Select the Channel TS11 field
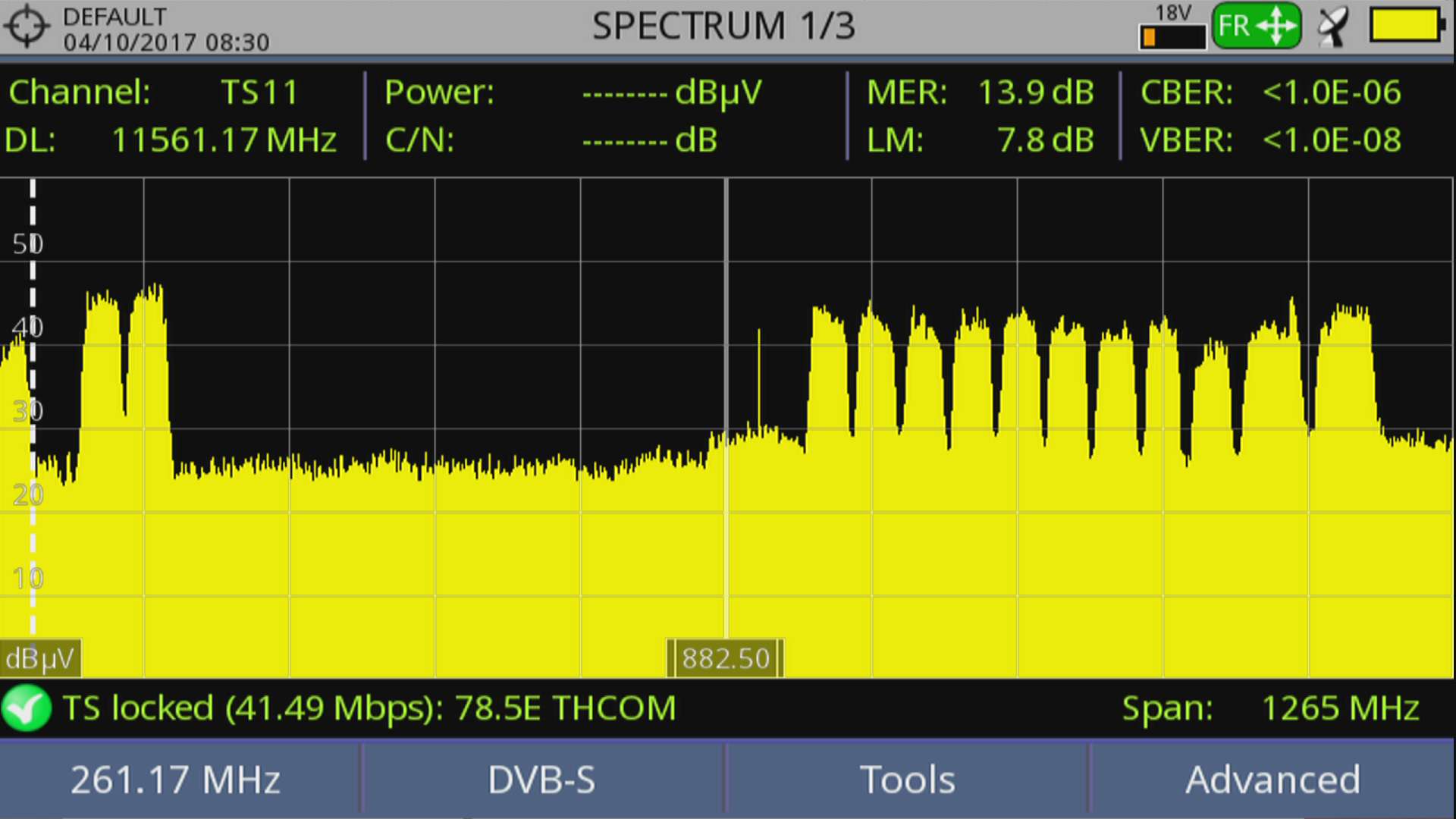Viewport: 1456px width, 819px height. (258, 93)
